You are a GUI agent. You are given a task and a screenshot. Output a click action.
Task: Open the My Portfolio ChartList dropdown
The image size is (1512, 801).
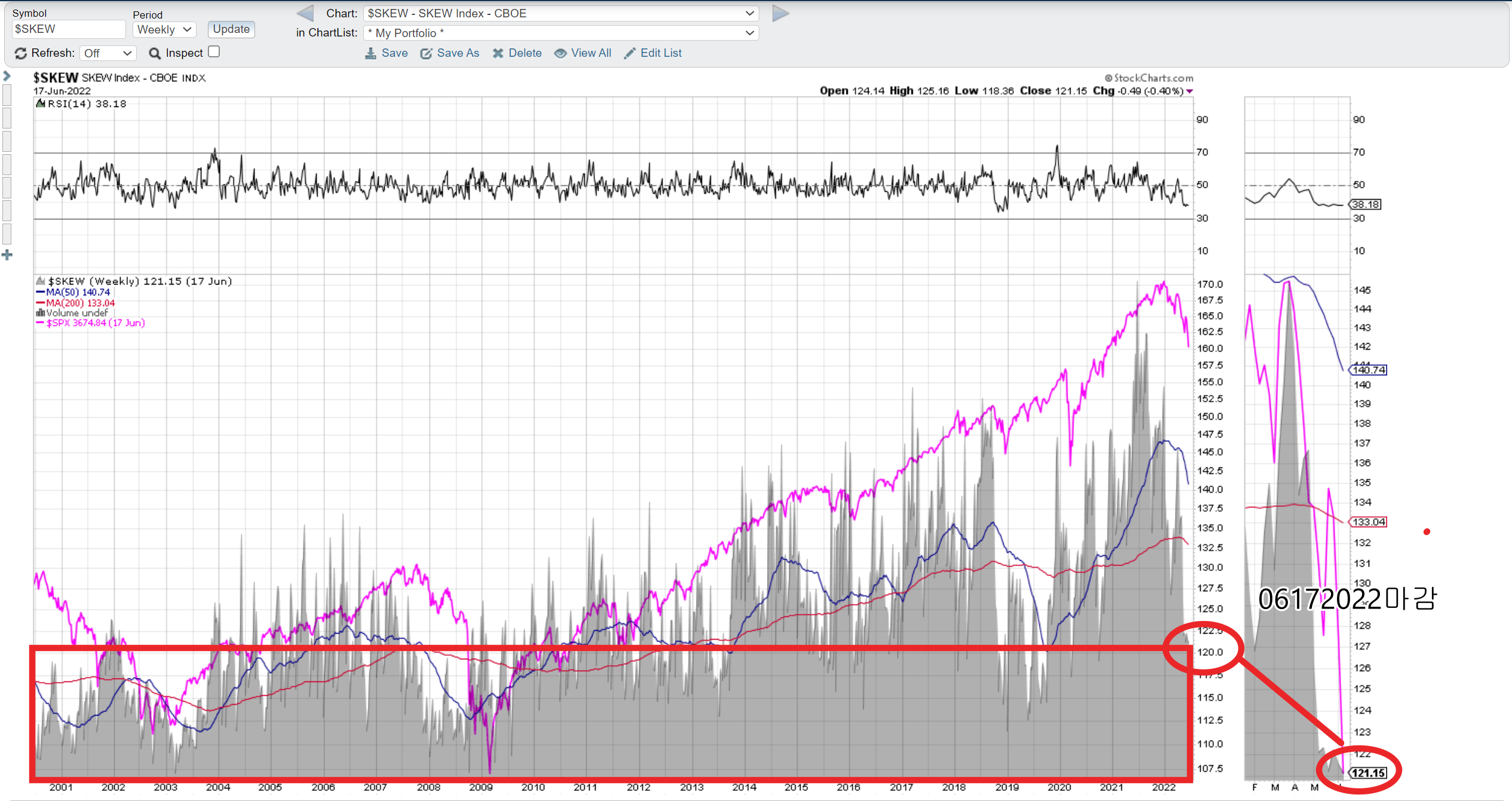point(560,33)
